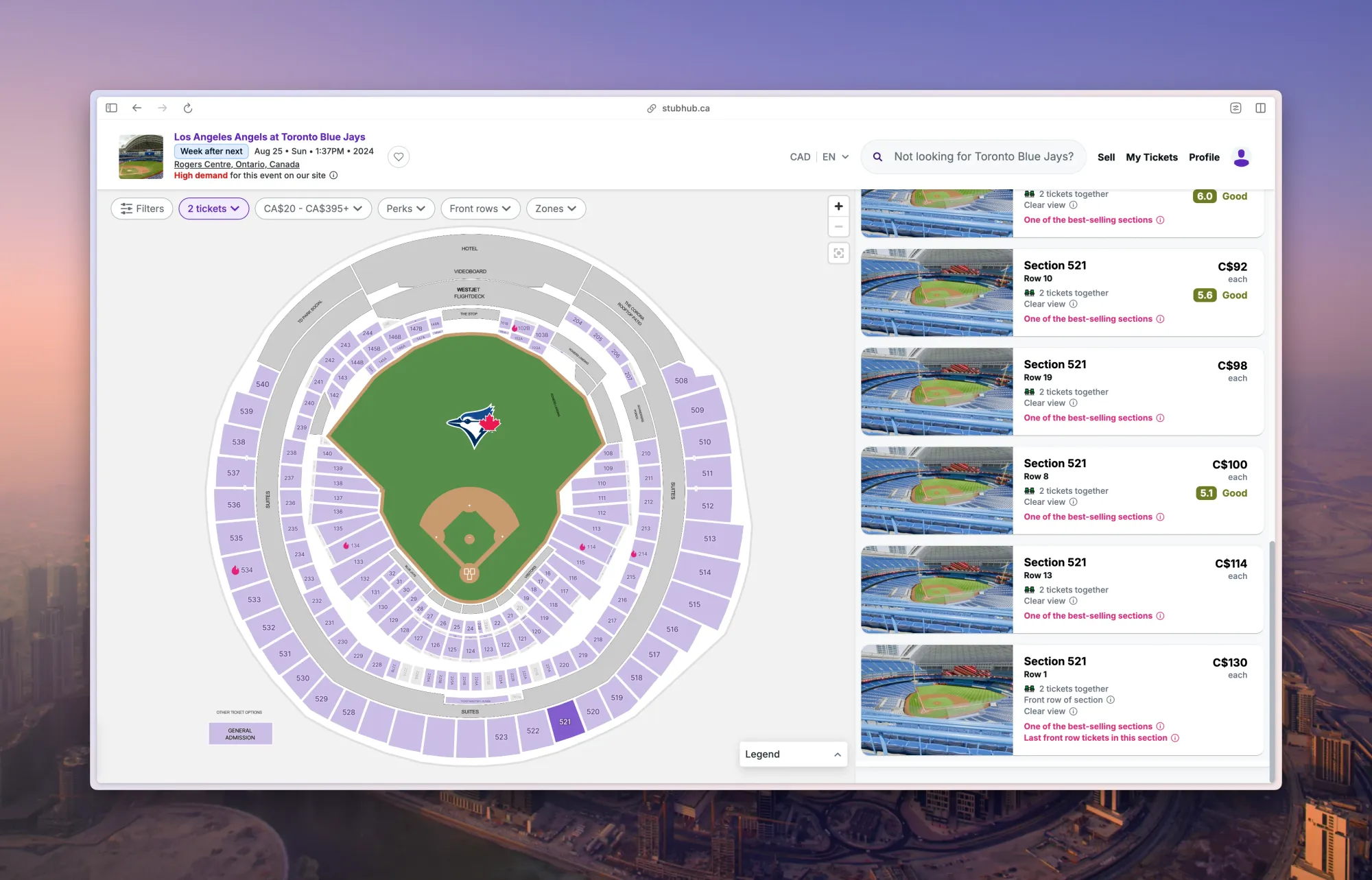
Task: Select General Admission ticket option
Action: [x=240, y=734]
